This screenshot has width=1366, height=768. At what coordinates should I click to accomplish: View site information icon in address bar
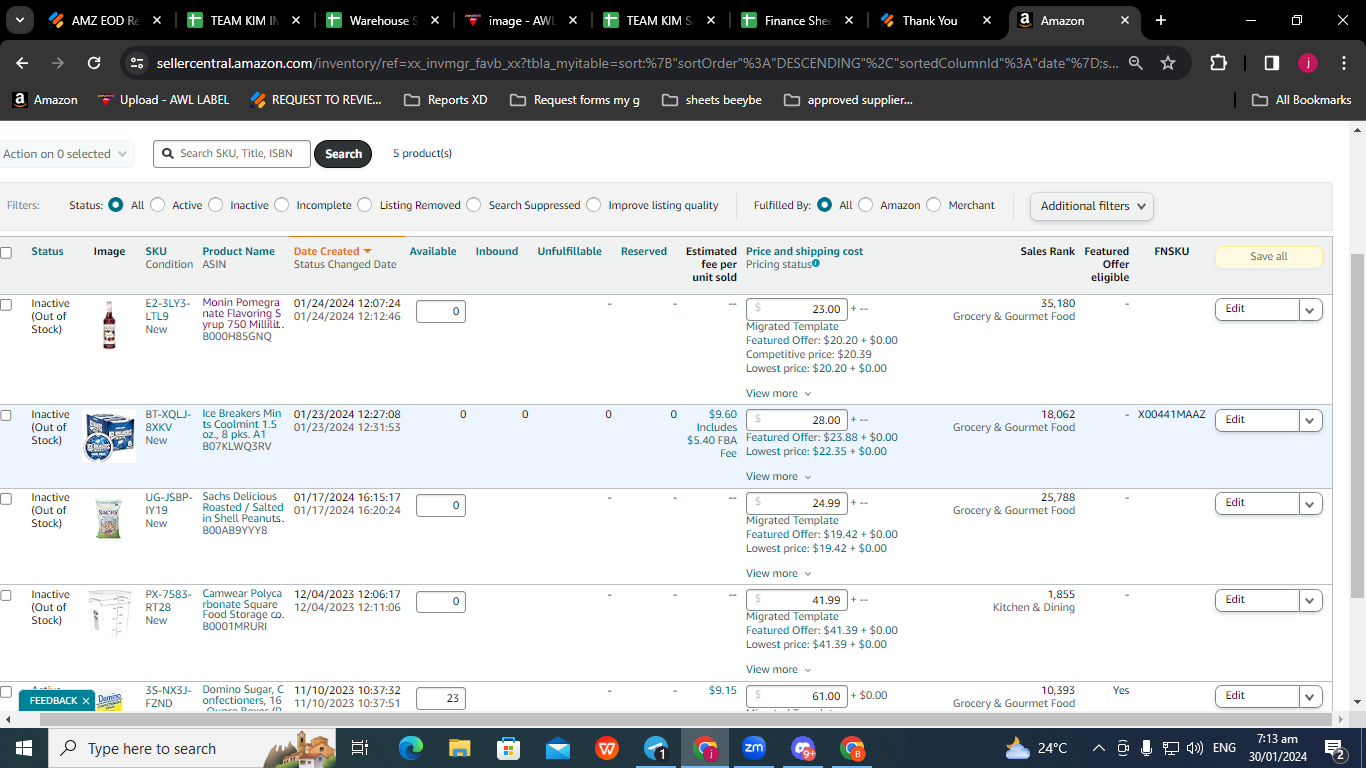(x=137, y=63)
